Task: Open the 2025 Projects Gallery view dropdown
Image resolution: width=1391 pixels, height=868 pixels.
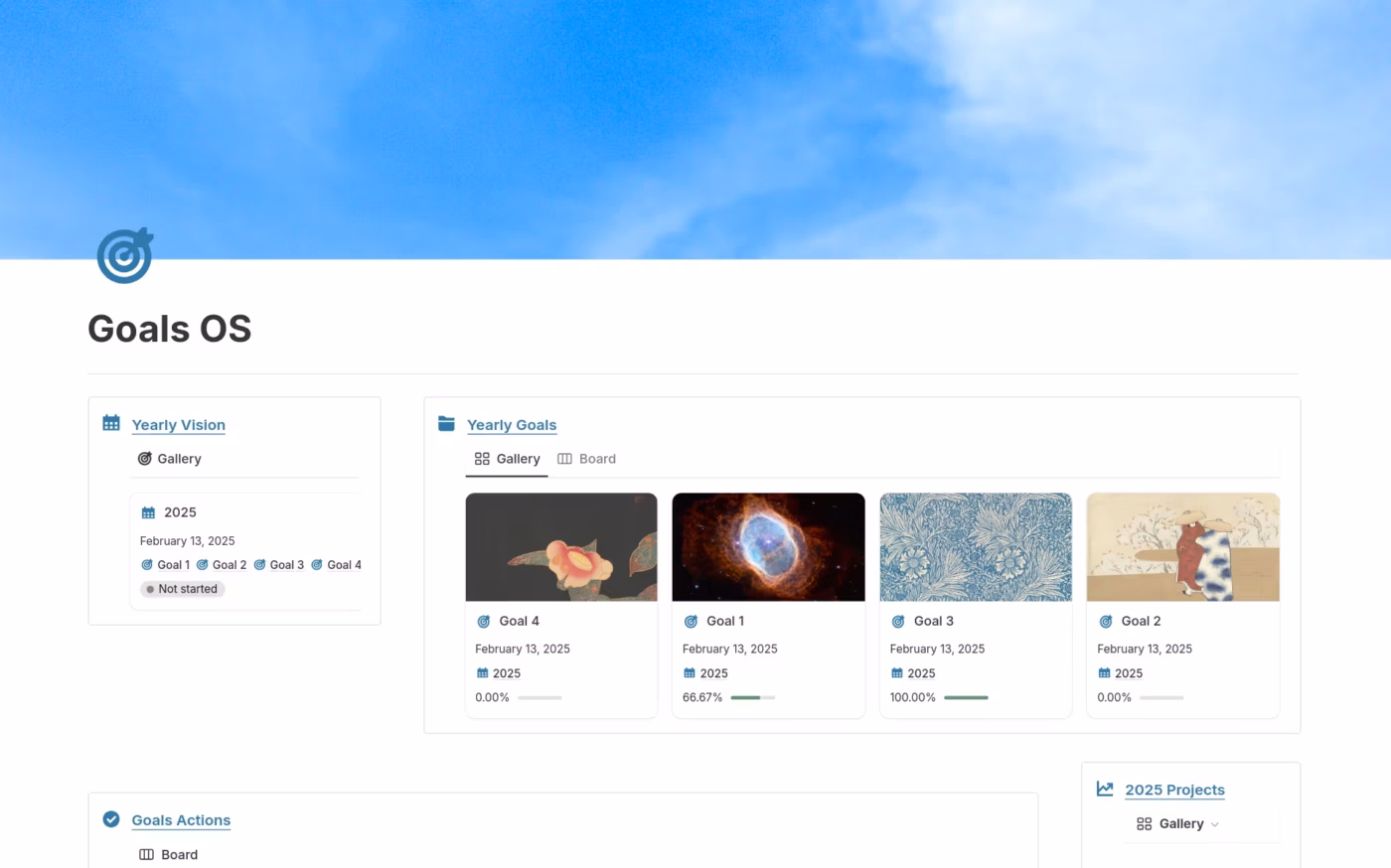Action: (1177, 823)
